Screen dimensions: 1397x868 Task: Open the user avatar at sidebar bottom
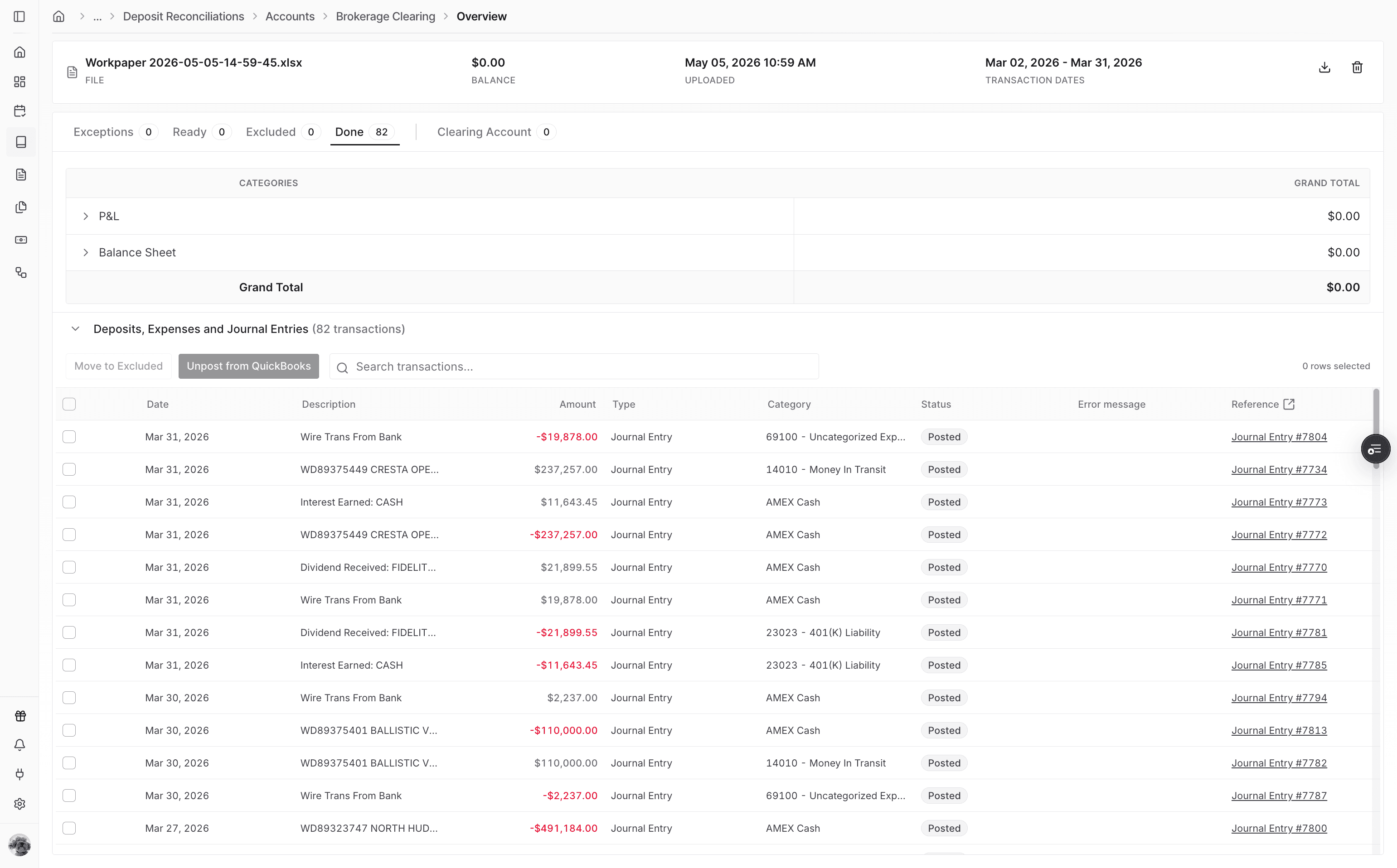click(x=19, y=845)
